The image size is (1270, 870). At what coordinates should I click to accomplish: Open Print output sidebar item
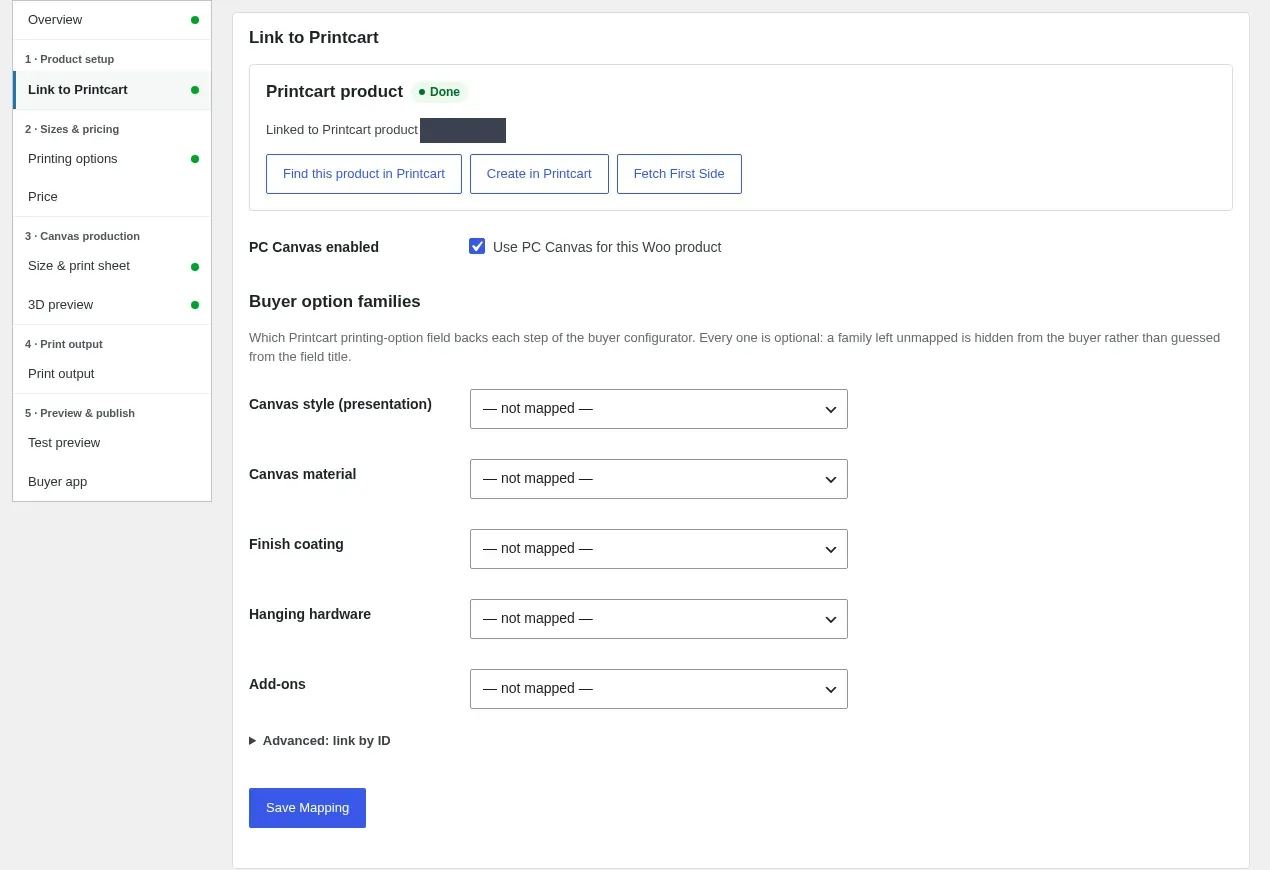[x=112, y=374]
